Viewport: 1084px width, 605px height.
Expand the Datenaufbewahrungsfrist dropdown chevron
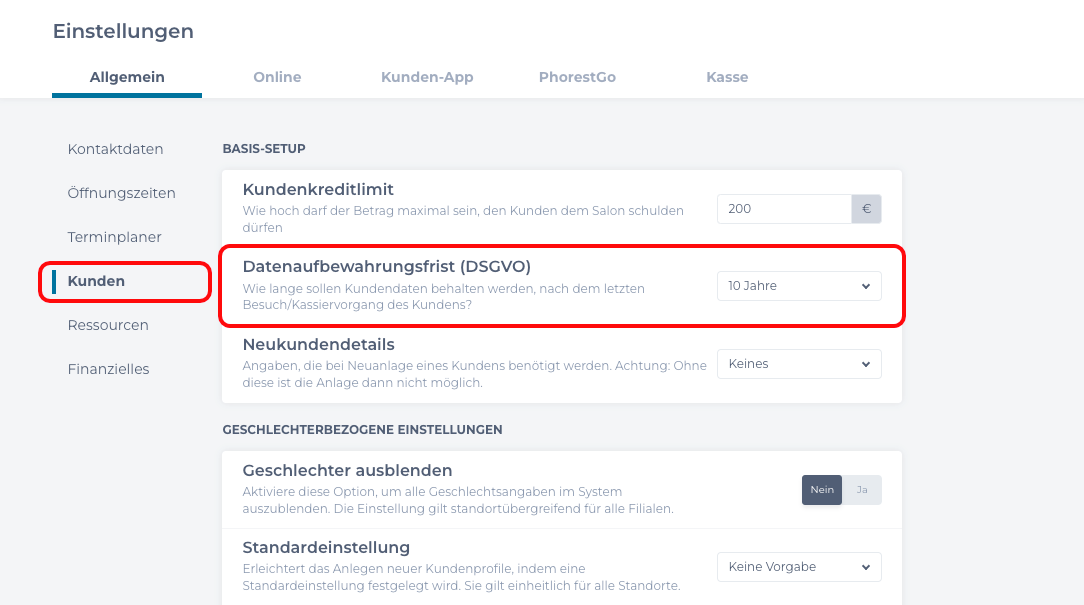click(866, 286)
